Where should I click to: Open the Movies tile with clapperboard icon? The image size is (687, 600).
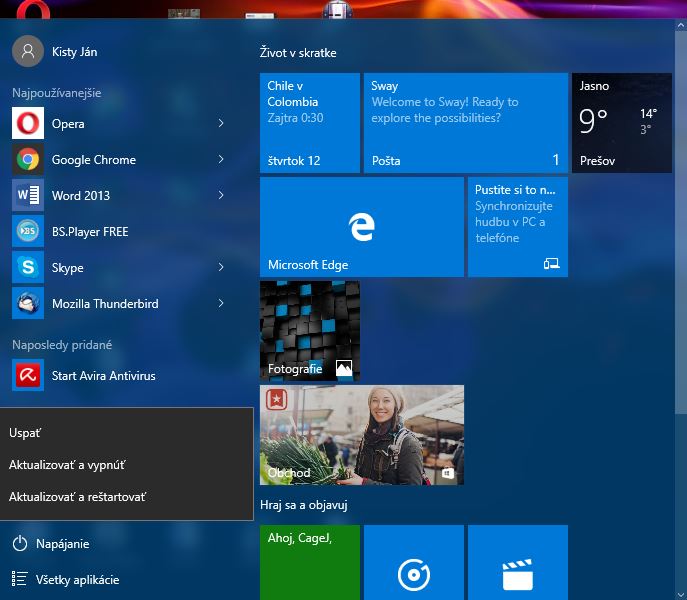[518, 562]
